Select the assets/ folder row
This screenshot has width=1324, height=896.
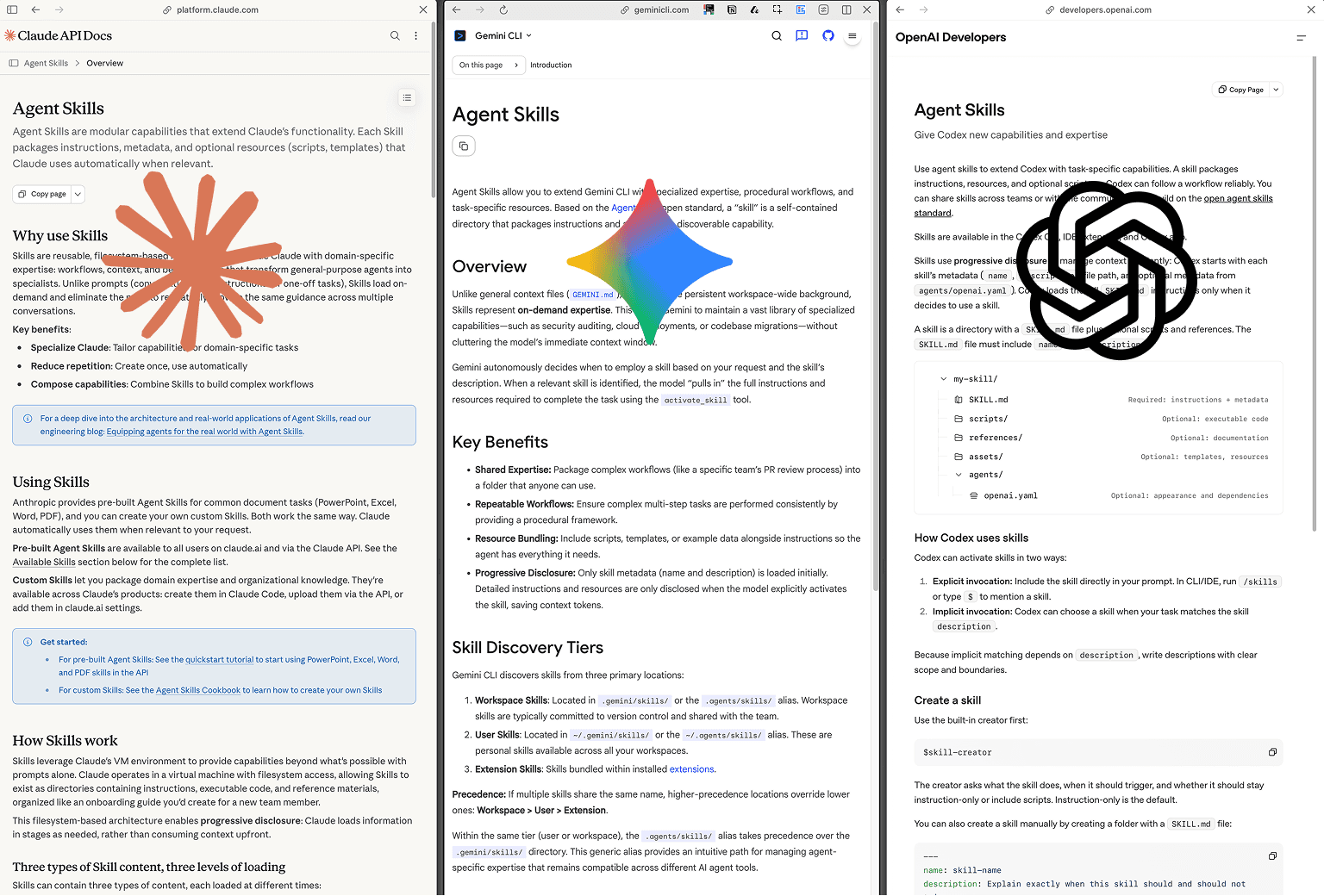pyautogui.click(x=1110, y=457)
